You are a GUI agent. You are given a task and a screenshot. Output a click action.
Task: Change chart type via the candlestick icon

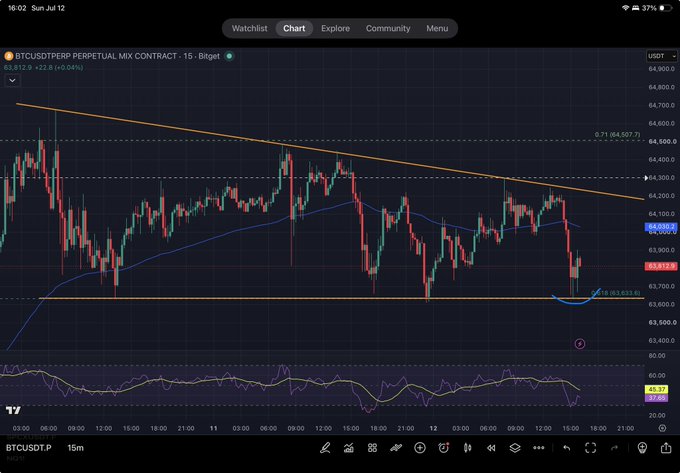tap(468, 448)
